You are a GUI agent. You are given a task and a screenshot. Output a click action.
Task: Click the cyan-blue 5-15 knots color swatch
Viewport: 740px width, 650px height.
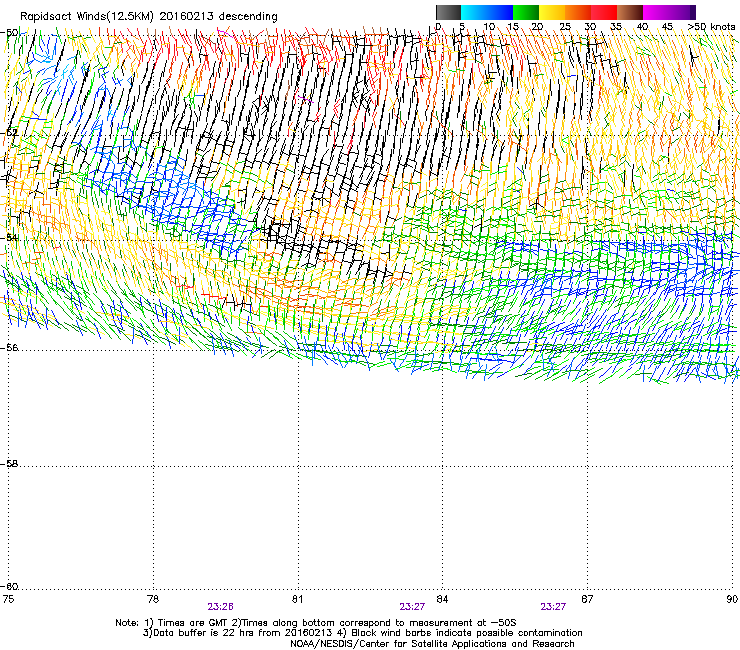487,12
